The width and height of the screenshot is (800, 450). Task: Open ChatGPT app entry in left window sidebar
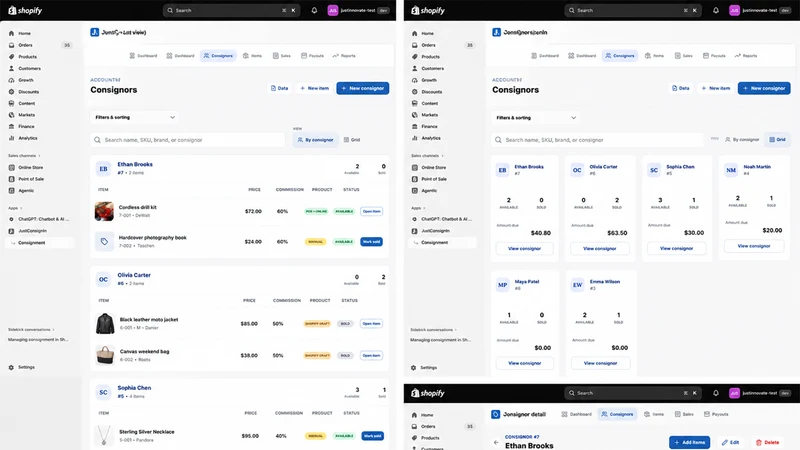[x=43, y=219]
